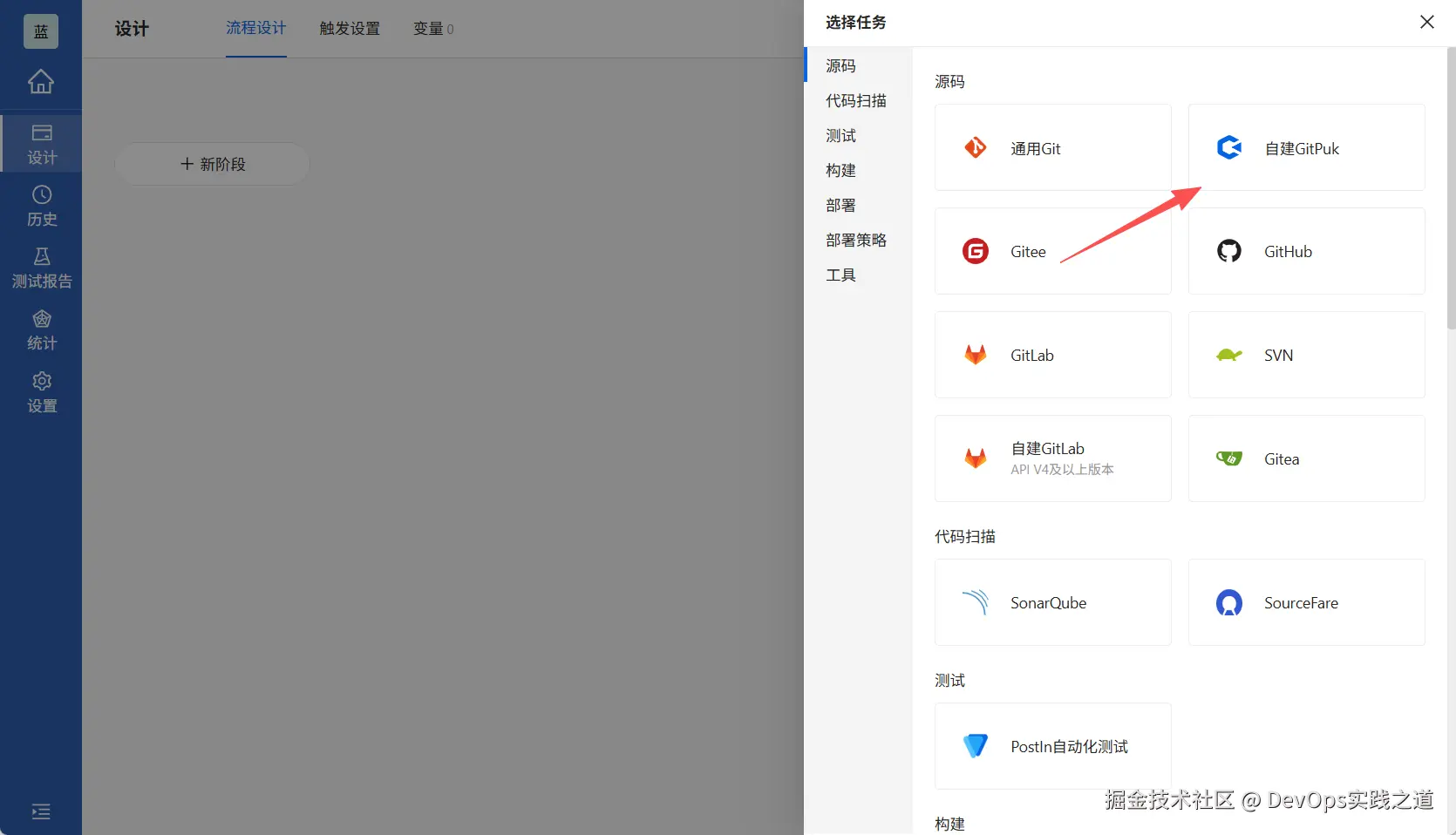Click the SVN turtle icon

click(x=1228, y=355)
